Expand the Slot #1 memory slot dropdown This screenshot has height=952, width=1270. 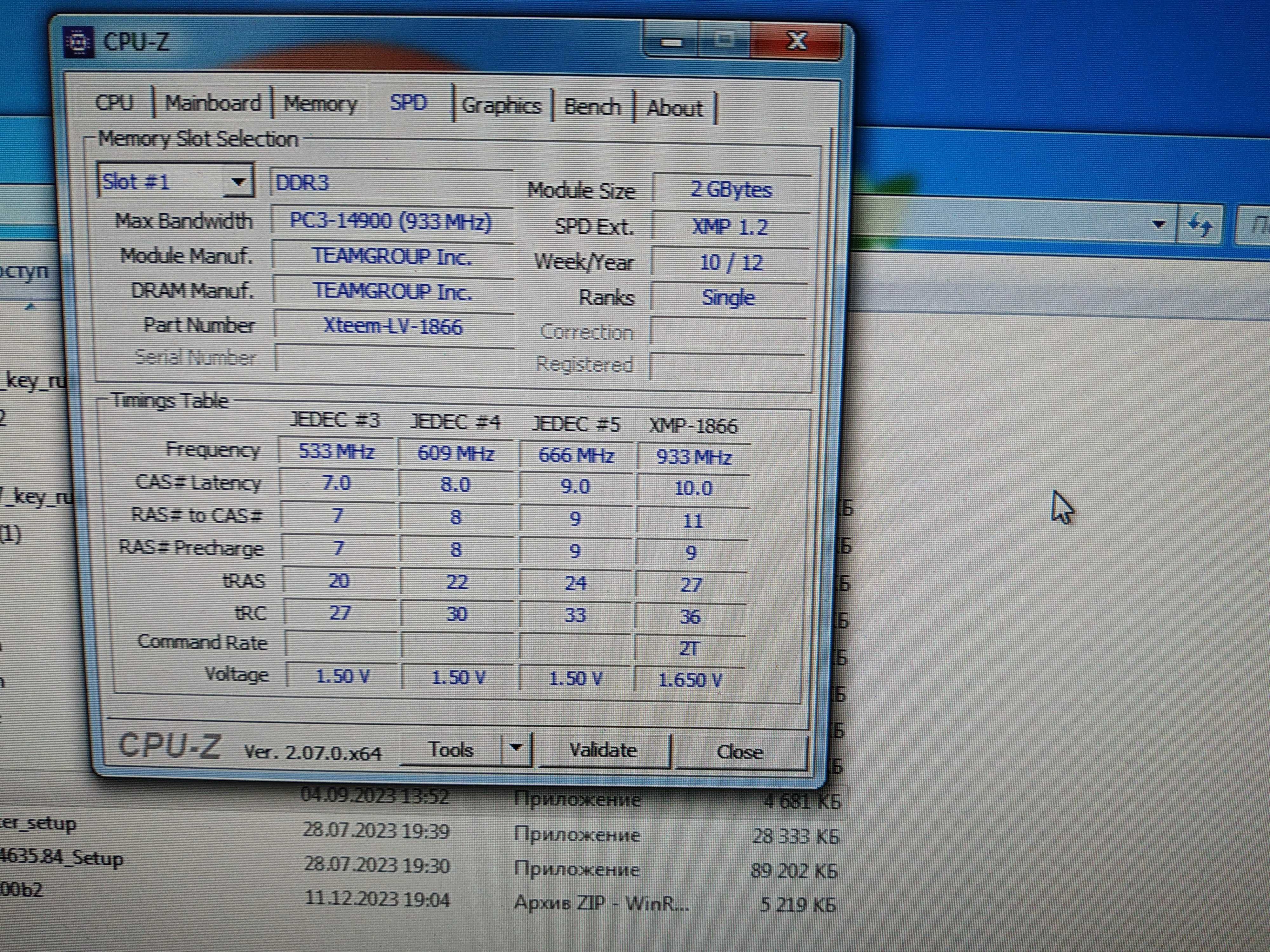238,182
